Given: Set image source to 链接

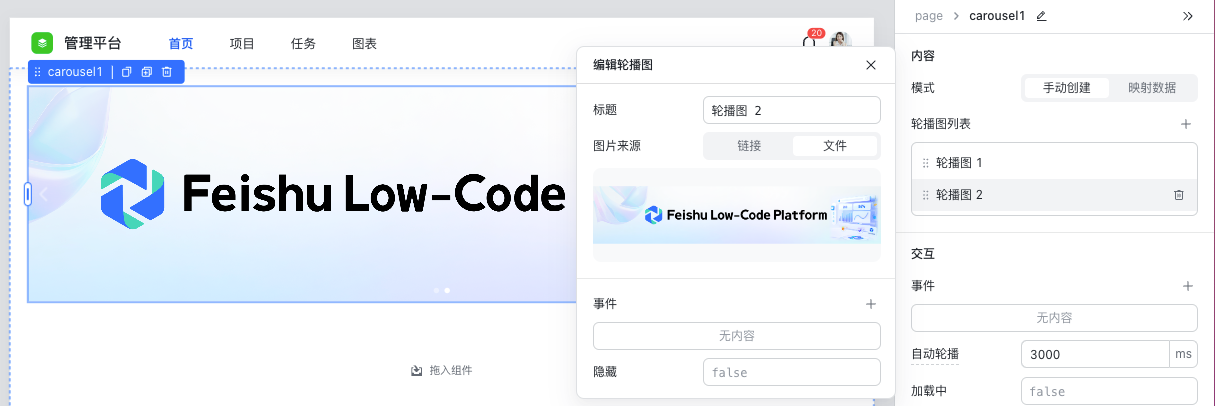Looking at the screenshot, I should [749, 146].
